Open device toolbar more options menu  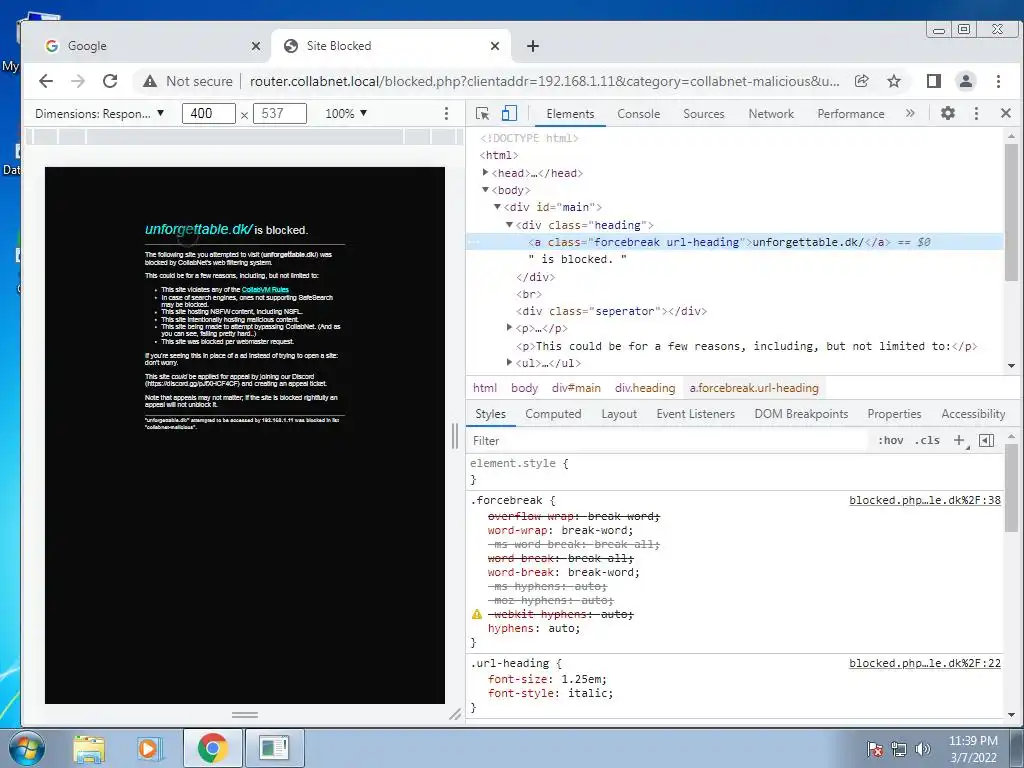(446, 114)
